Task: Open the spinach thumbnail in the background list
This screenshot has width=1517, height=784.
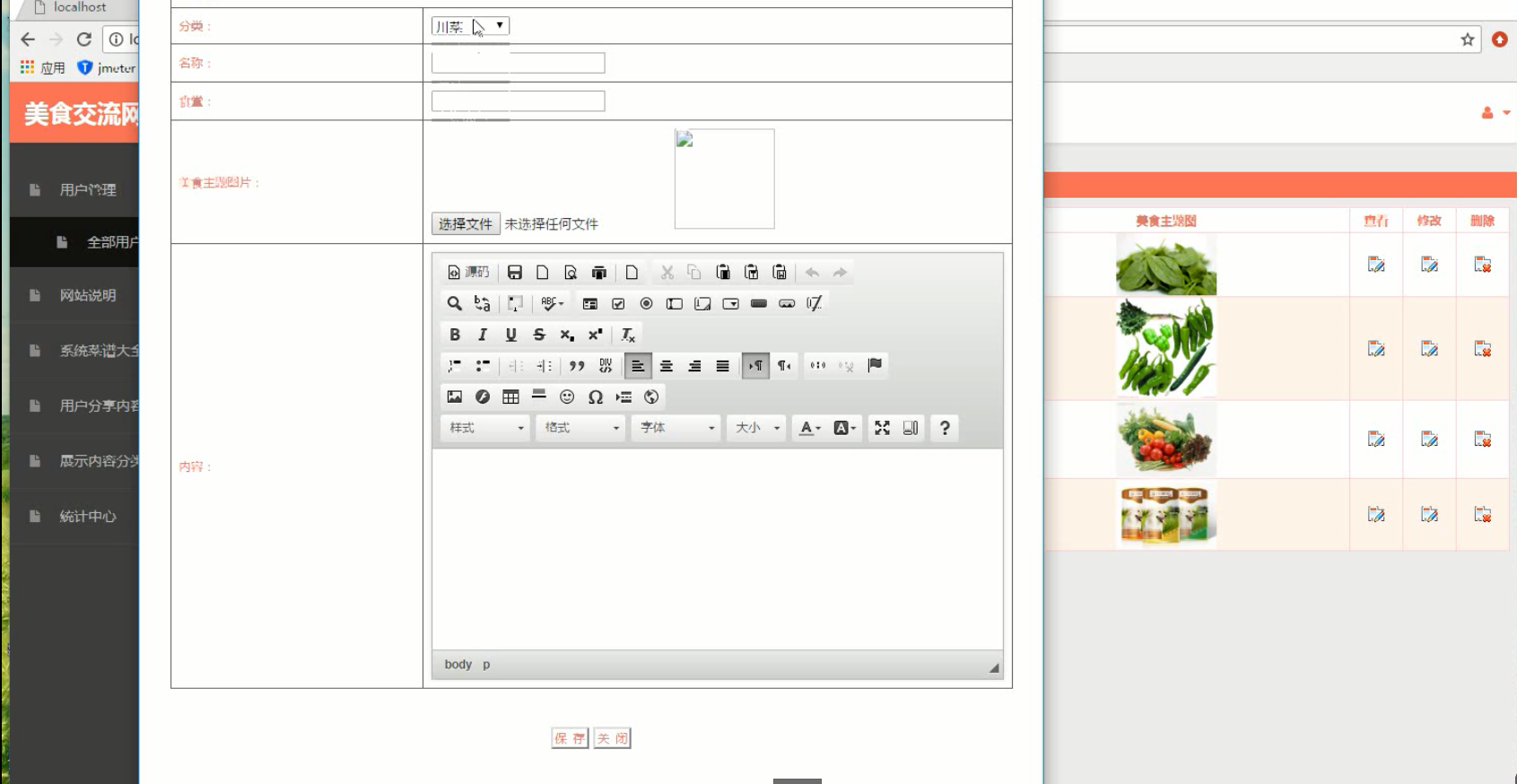Action: click(x=1166, y=265)
